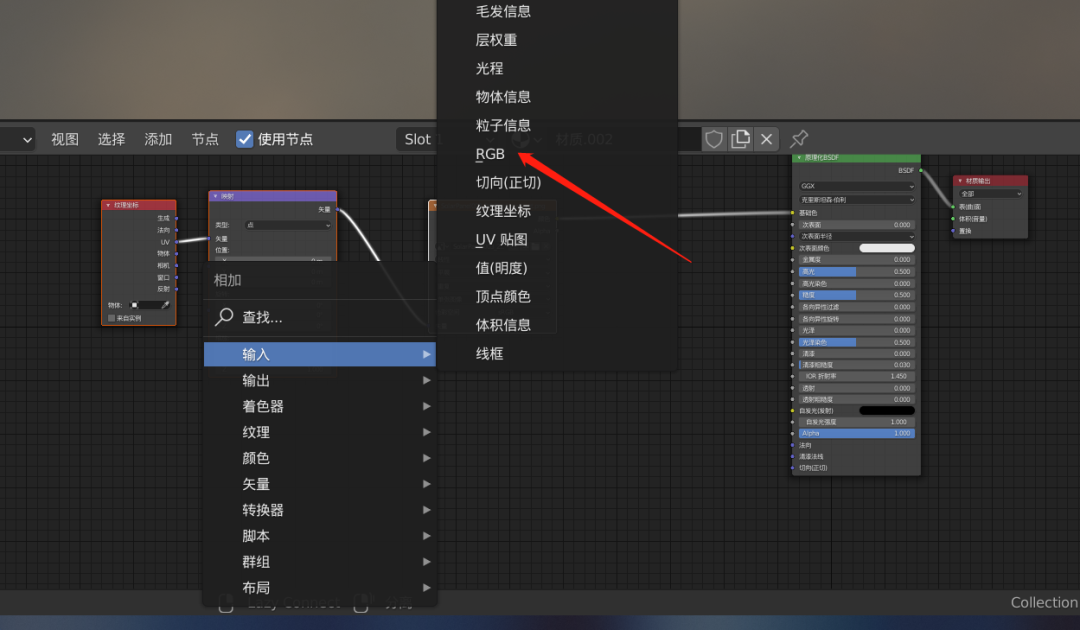Image resolution: width=1080 pixels, height=630 pixels.
Task: Click the 反射 output socket on 纹理坐标 node
Action: coord(177,289)
